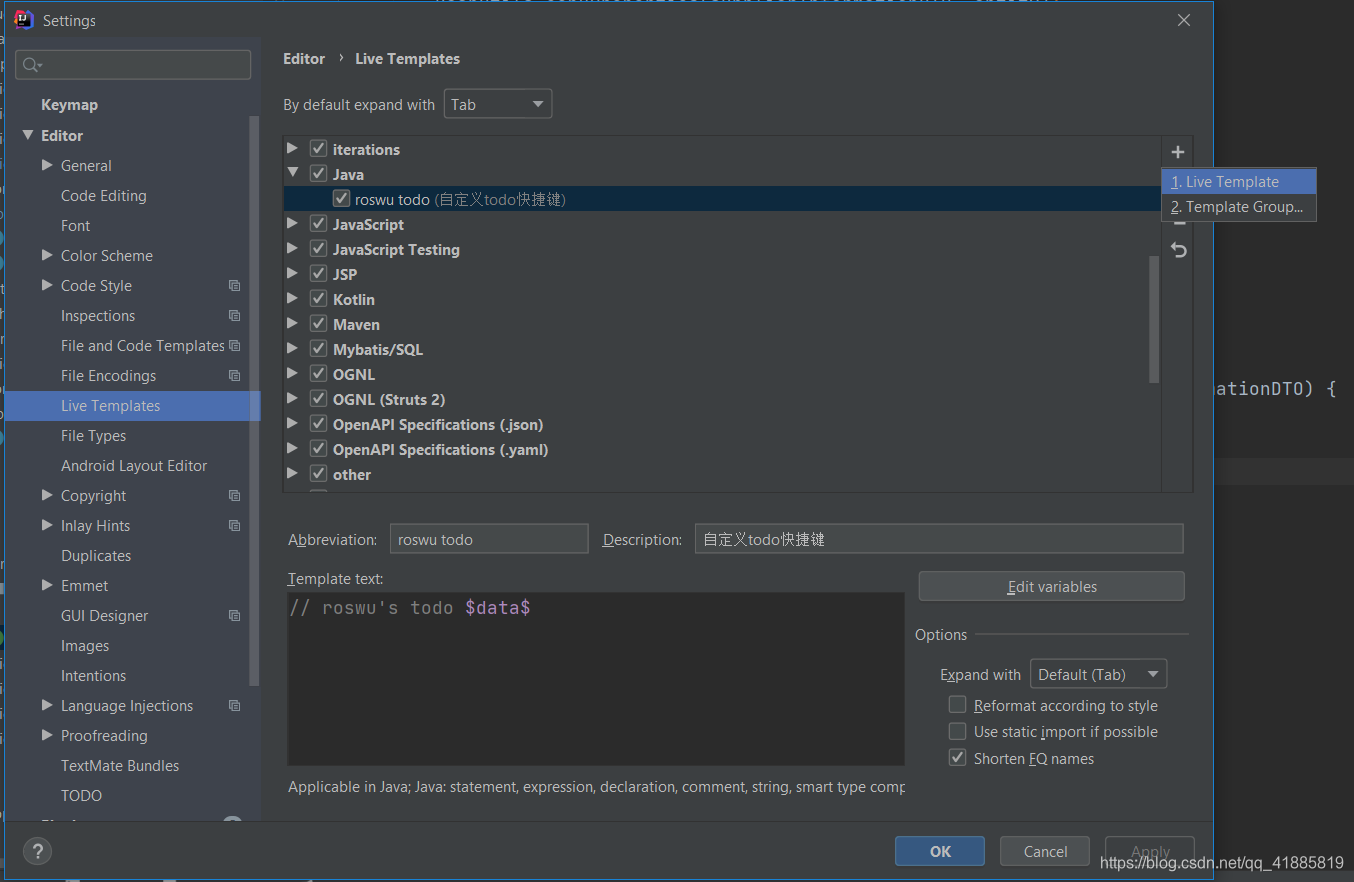
Task: Toggle the iterations group checkbox
Action: (319, 149)
